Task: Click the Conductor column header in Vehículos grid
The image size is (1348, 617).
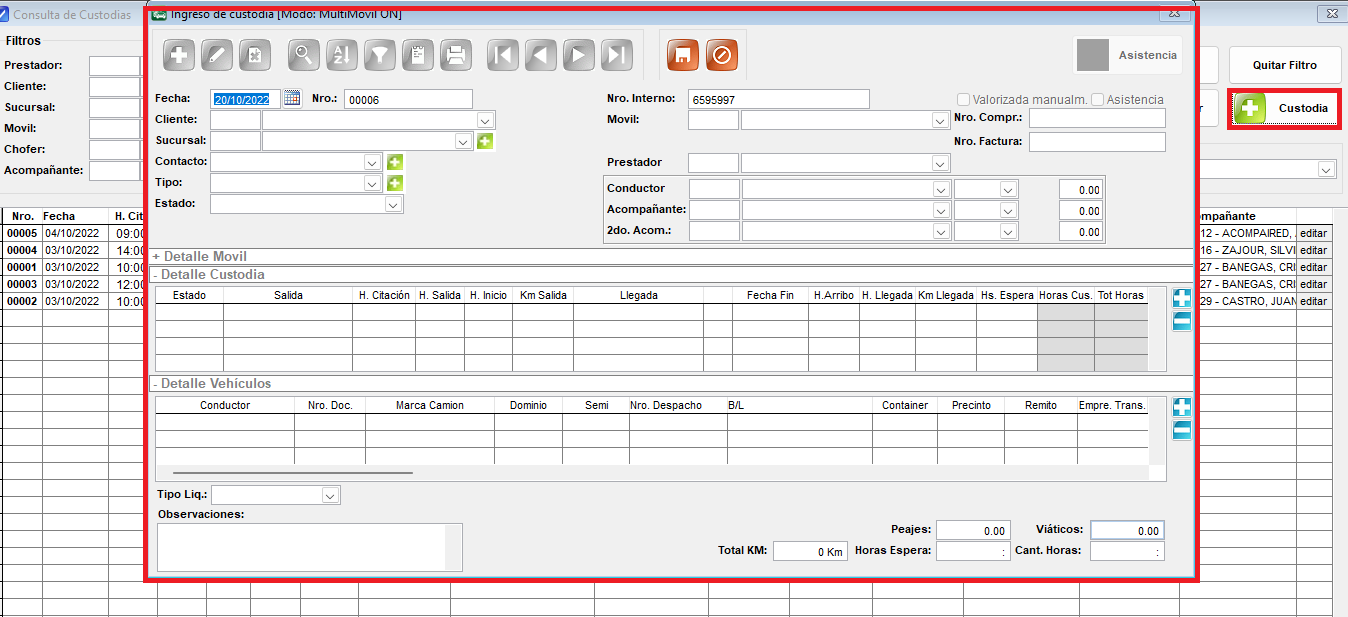Action: (x=225, y=405)
